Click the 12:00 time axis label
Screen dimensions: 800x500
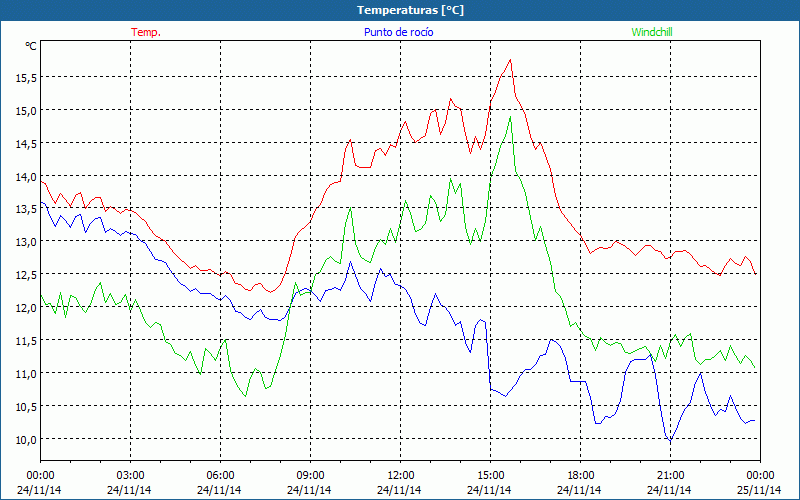[x=399, y=476]
